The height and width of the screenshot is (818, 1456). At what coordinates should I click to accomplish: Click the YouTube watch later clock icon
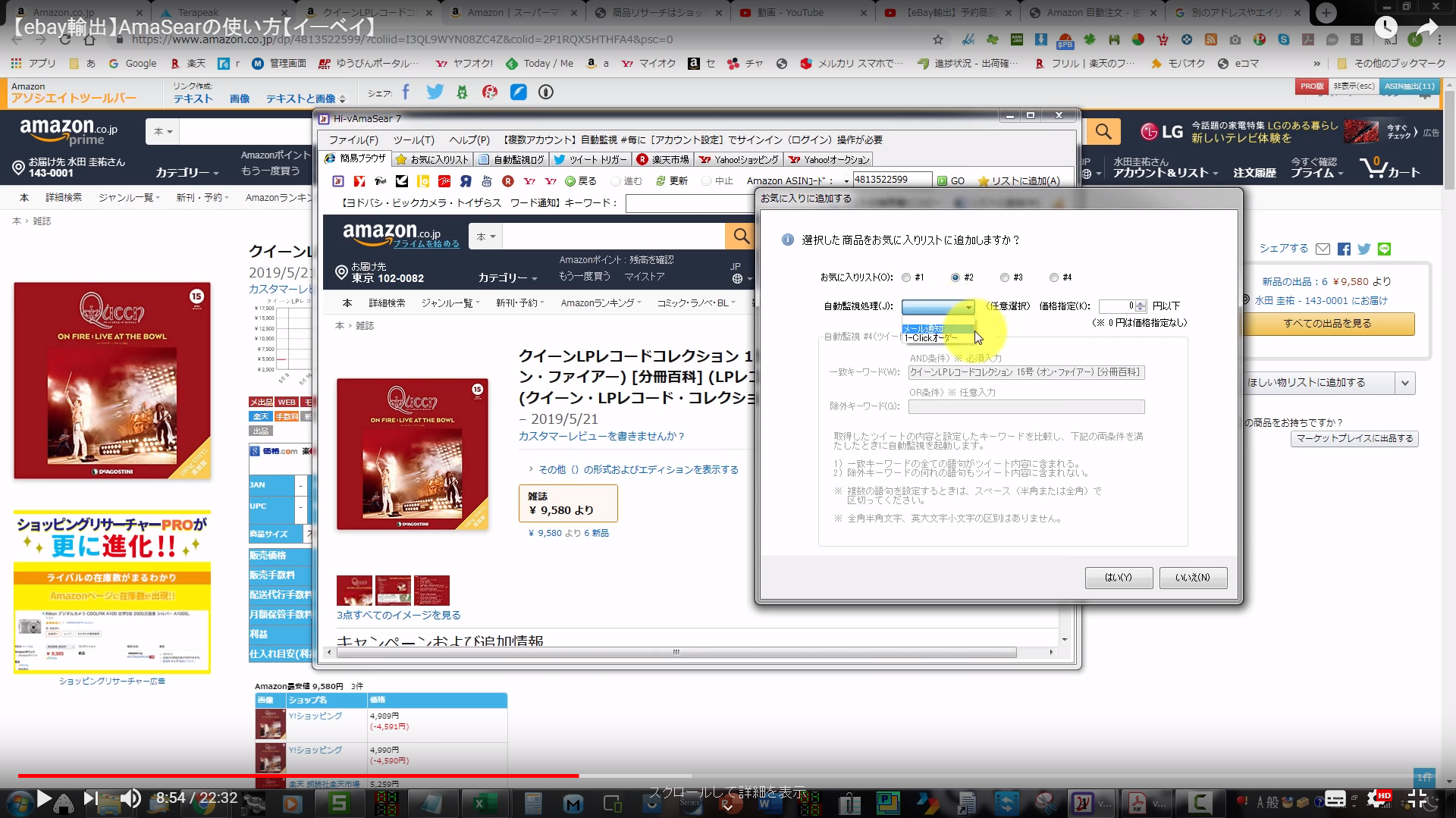(x=1385, y=27)
